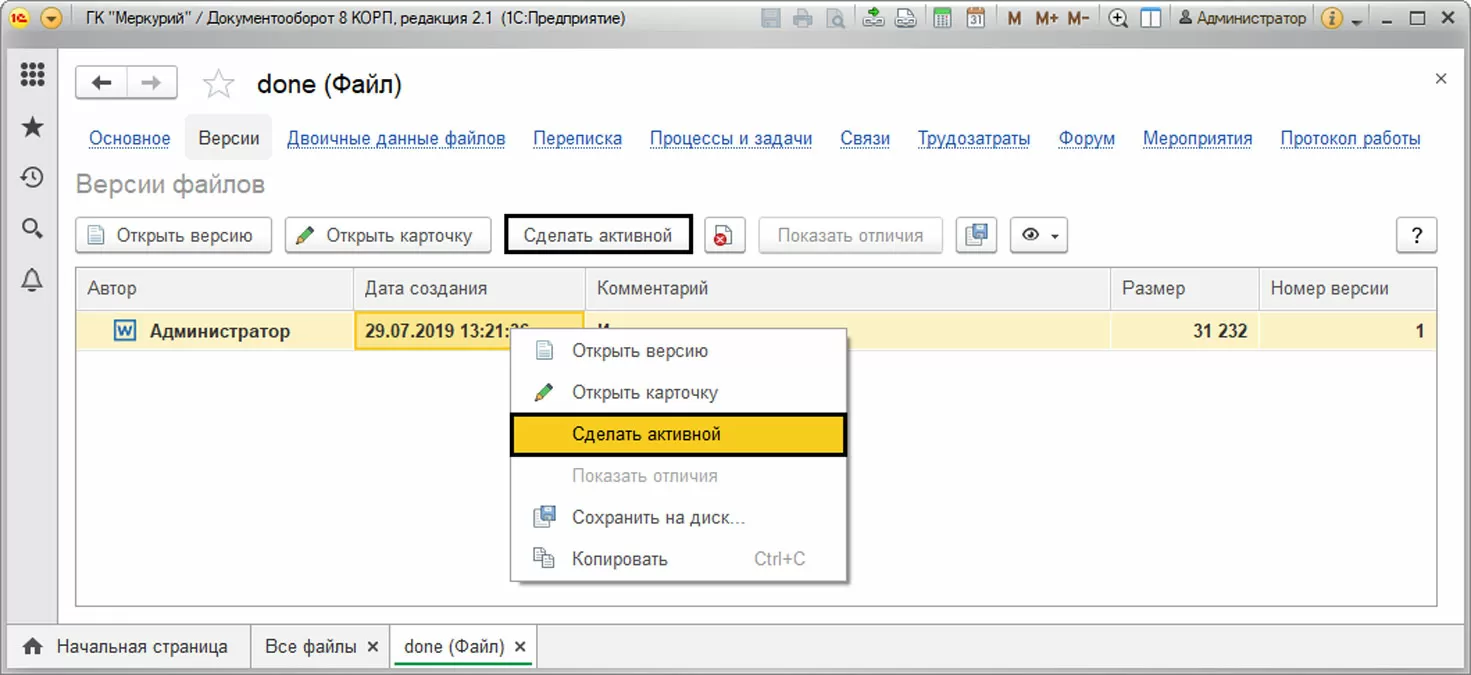1471x675 pixels.
Task: Open help with question mark button
Action: 1416,236
